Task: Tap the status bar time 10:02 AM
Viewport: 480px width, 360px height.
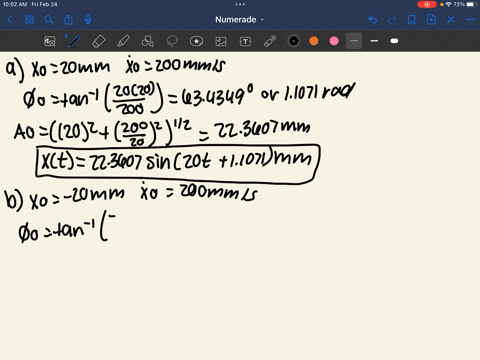Action: tap(15, 4)
